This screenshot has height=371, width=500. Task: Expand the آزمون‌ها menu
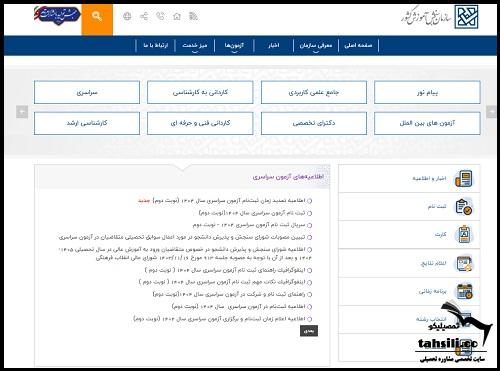pos(234,45)
